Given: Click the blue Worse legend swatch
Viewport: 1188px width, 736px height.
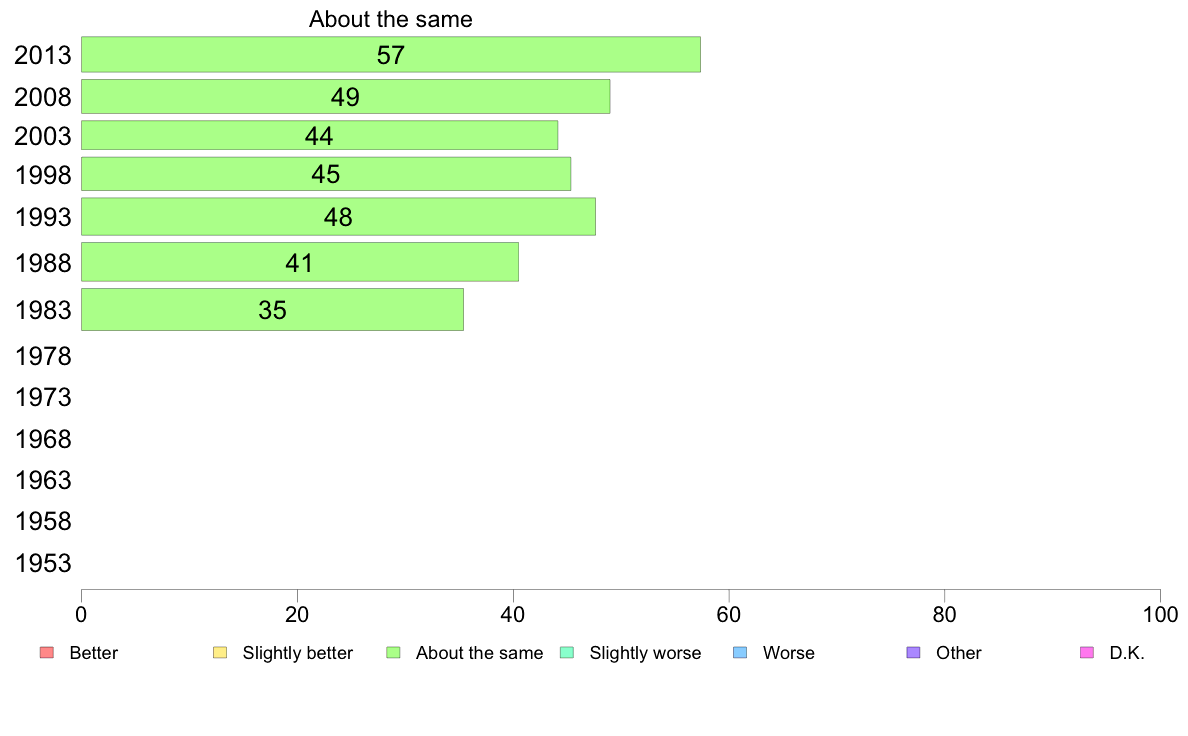Looking at the screenshot, I should pos(740,653).
